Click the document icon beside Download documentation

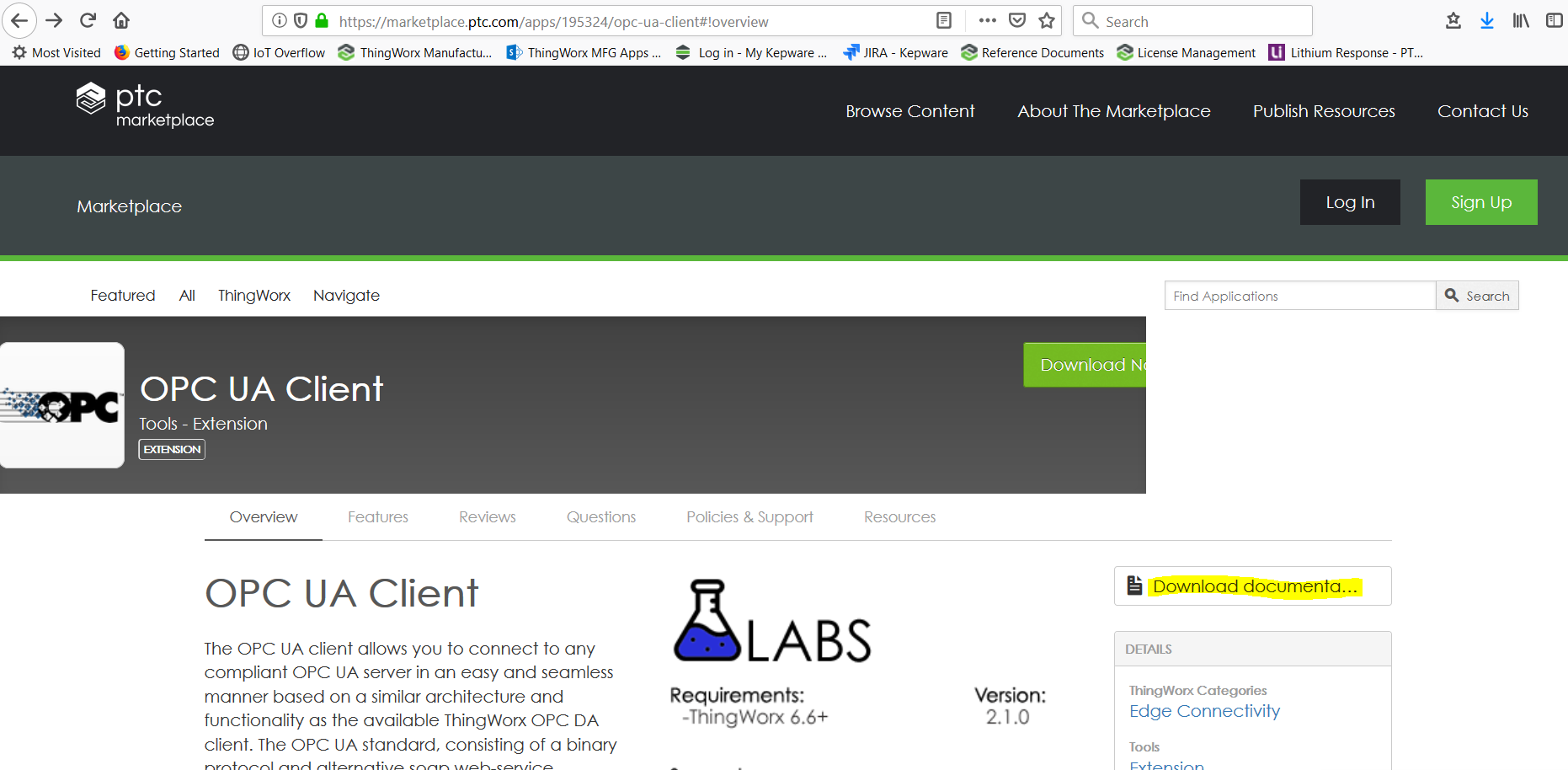(1133, 584)
